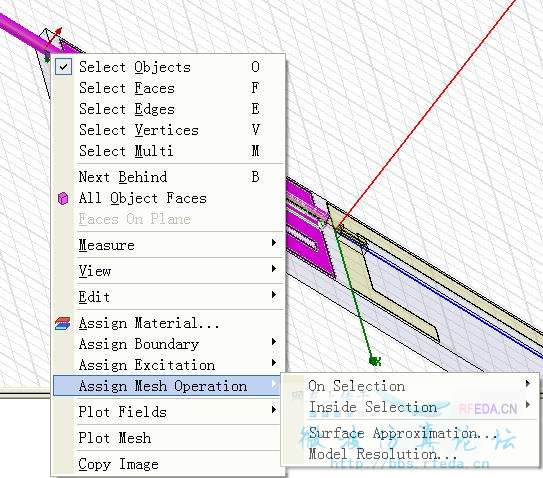Open Assign Boundary submenu

[169, 344]
